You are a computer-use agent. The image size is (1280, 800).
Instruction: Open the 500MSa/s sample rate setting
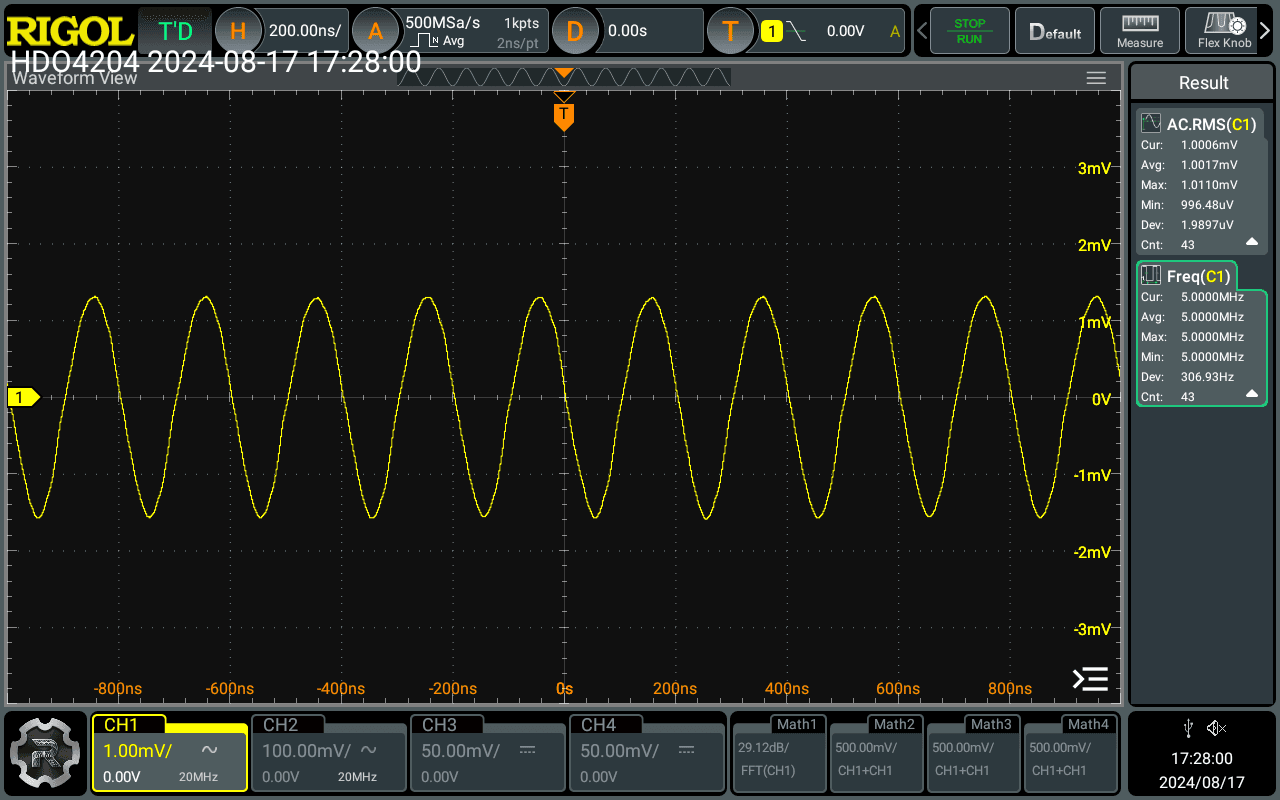(x=443, y=22)
